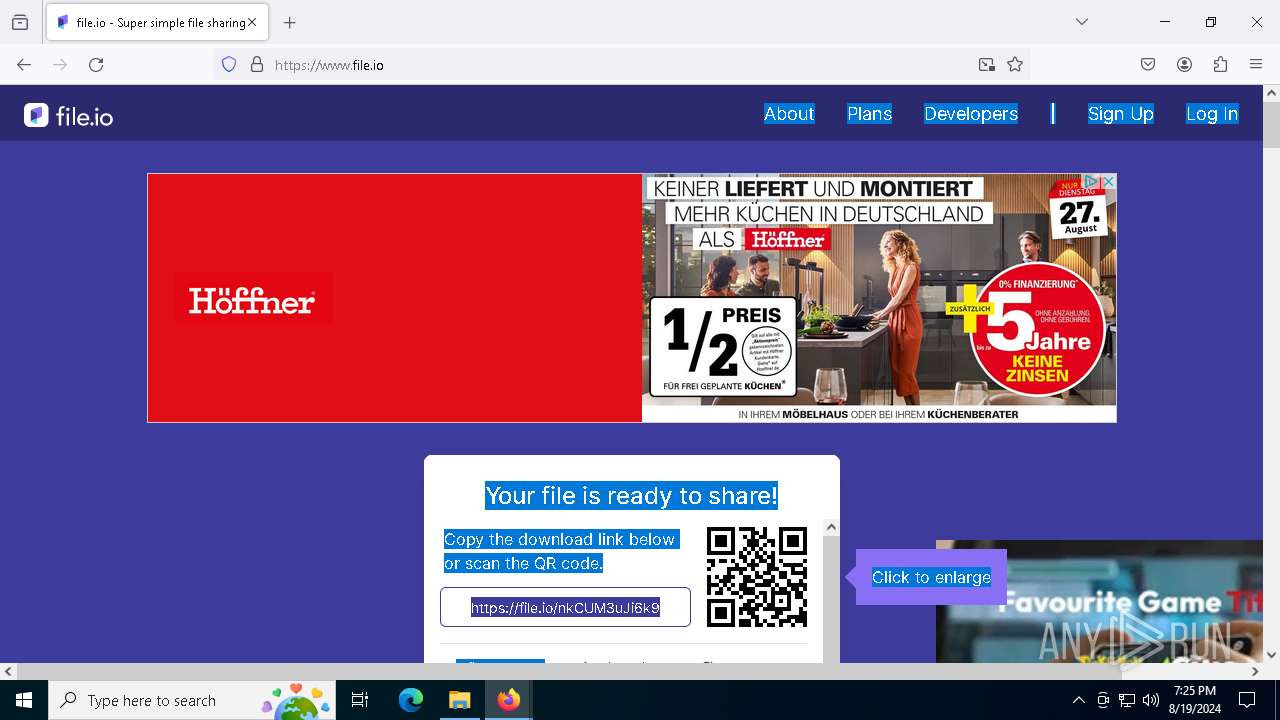Open tracking protection shield icon
The image size is (1280, 720).
[x=229, y=65]
